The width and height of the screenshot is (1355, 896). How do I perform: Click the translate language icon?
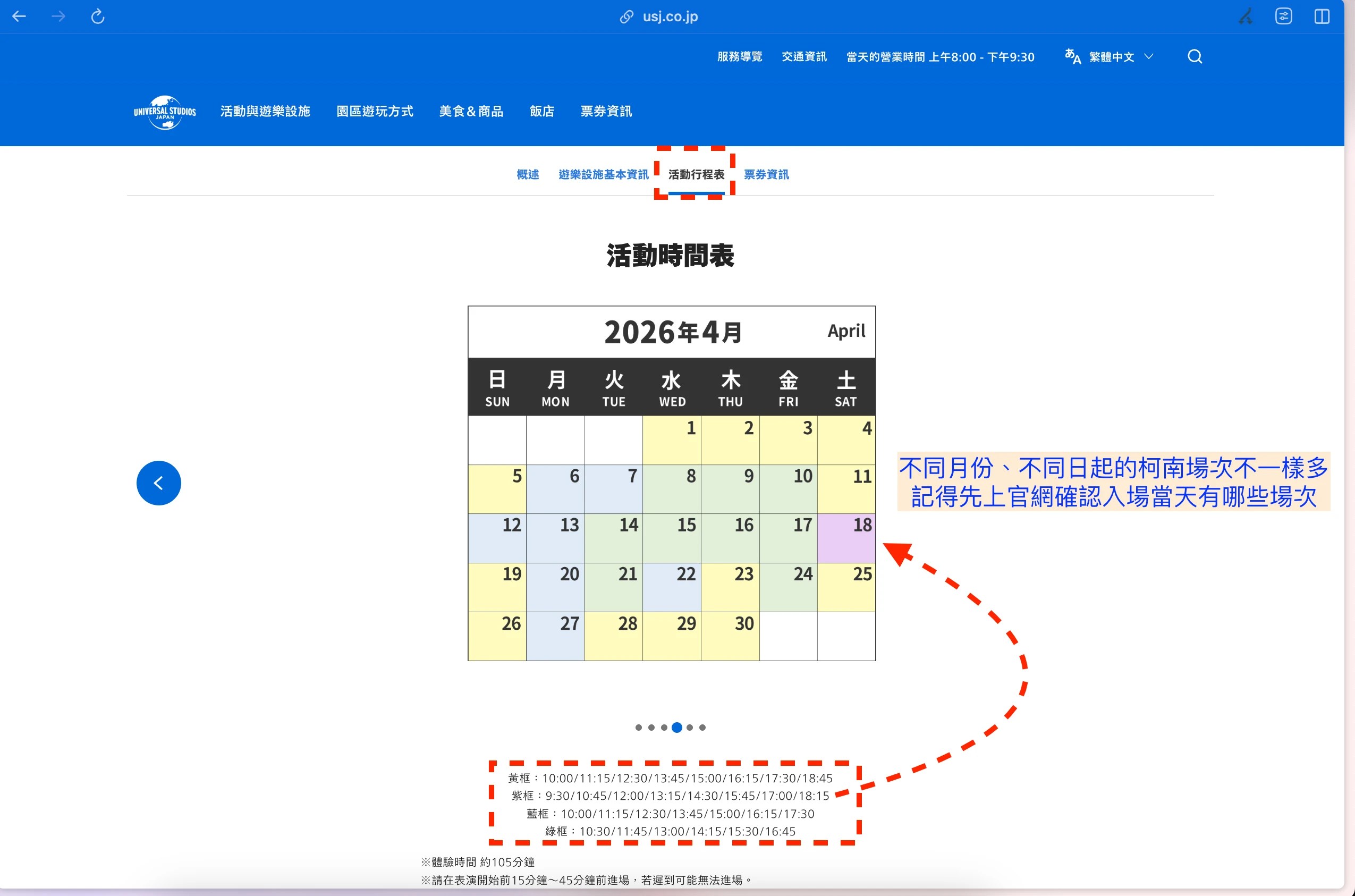pyautogui.click(x=1072, y=56)
